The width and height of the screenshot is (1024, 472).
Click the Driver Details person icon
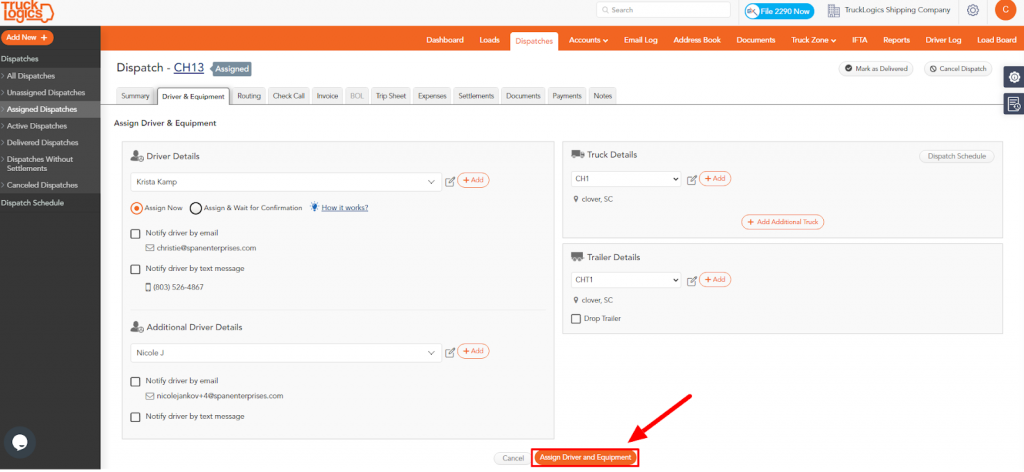point(137,156)
